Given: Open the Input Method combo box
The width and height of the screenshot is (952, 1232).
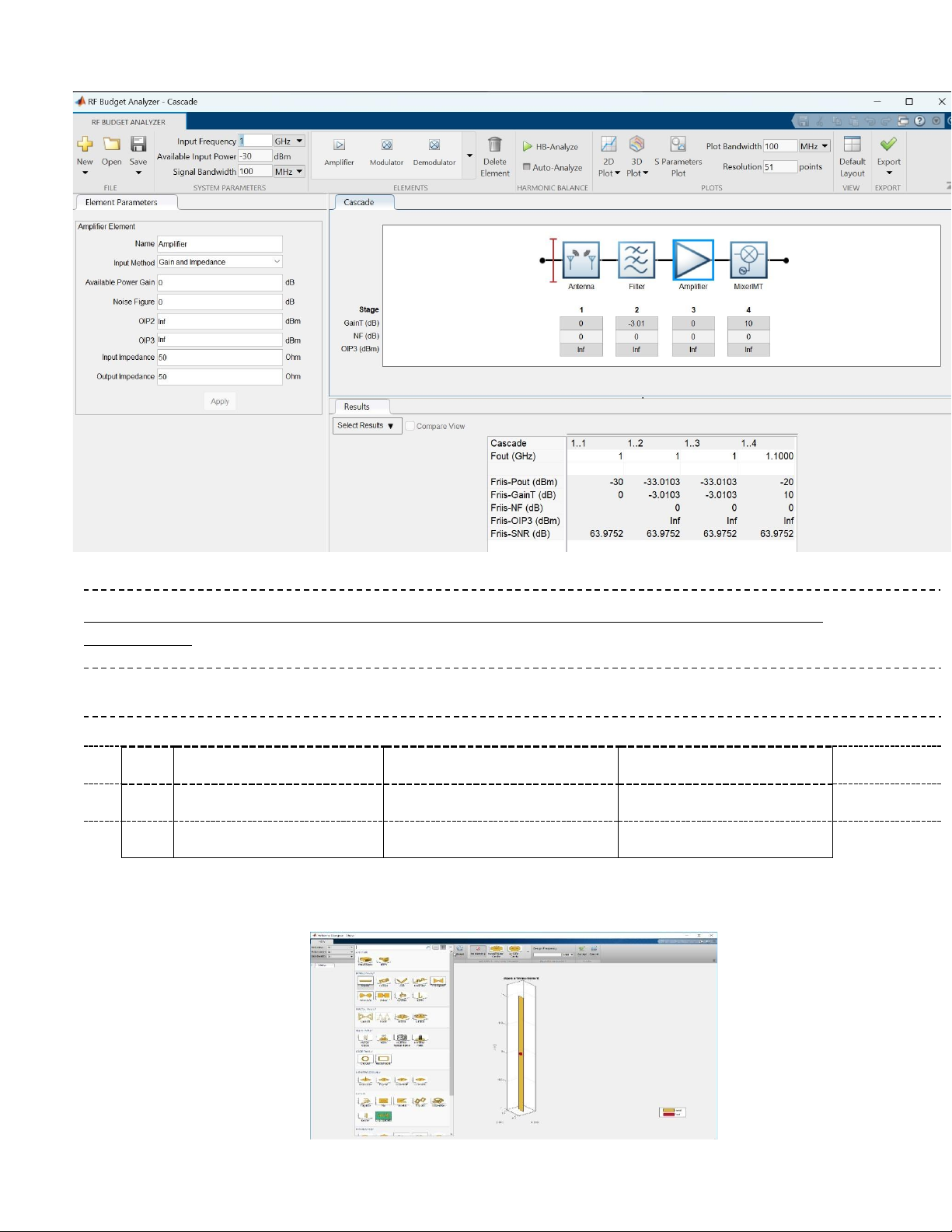Looking at the screenshot, I should click(220, 262).
